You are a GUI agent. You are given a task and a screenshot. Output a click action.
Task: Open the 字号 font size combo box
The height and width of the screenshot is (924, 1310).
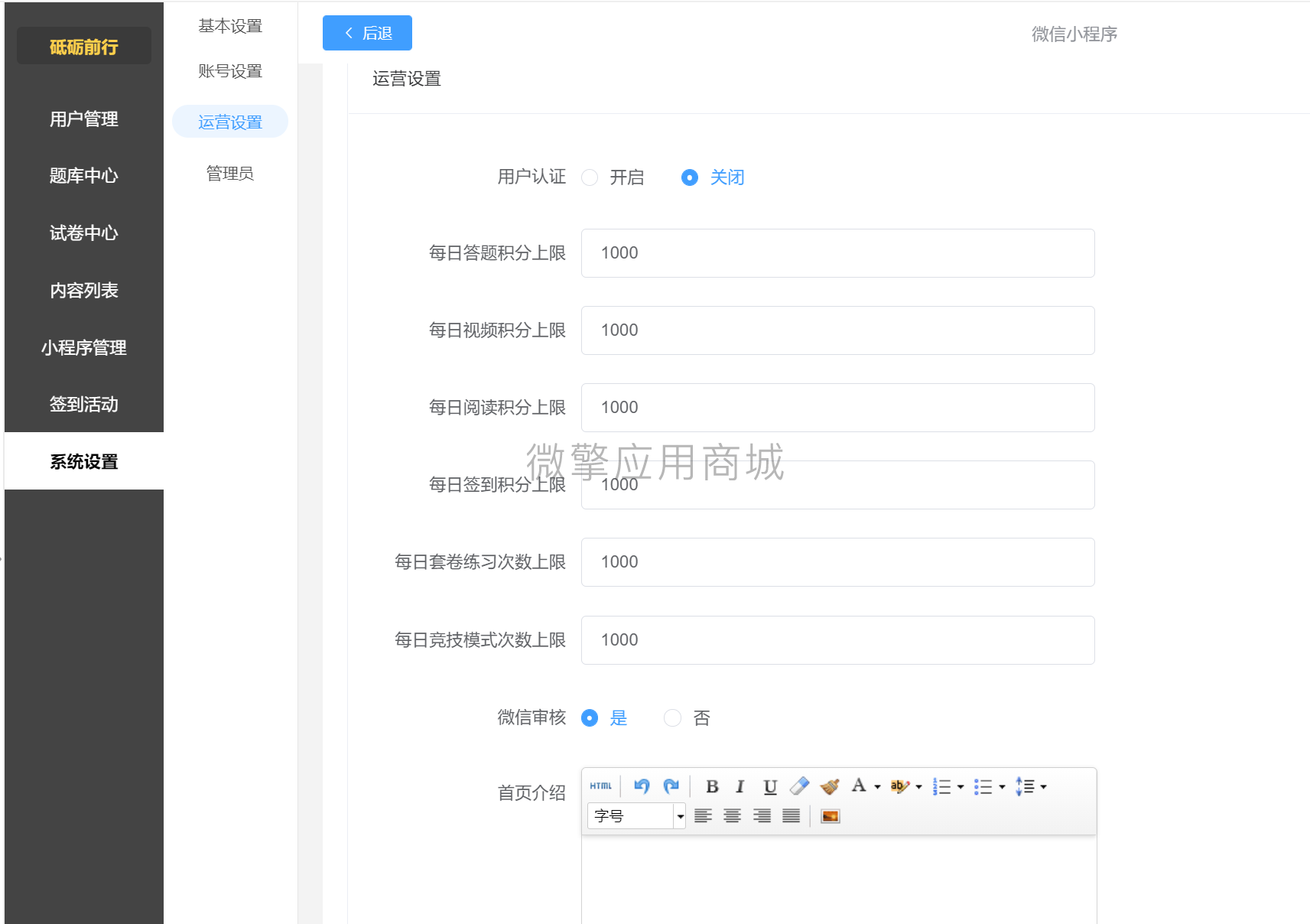(x=636, y=816)
